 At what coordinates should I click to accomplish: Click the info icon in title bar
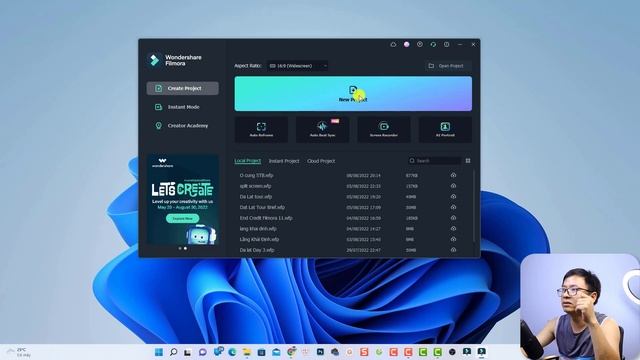447,44
